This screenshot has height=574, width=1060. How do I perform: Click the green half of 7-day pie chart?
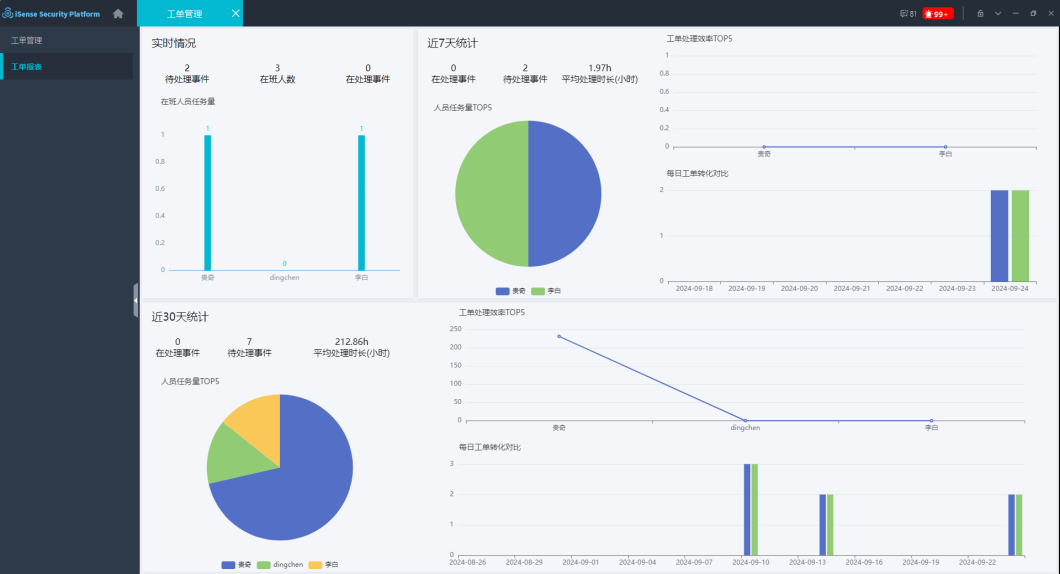490,194
